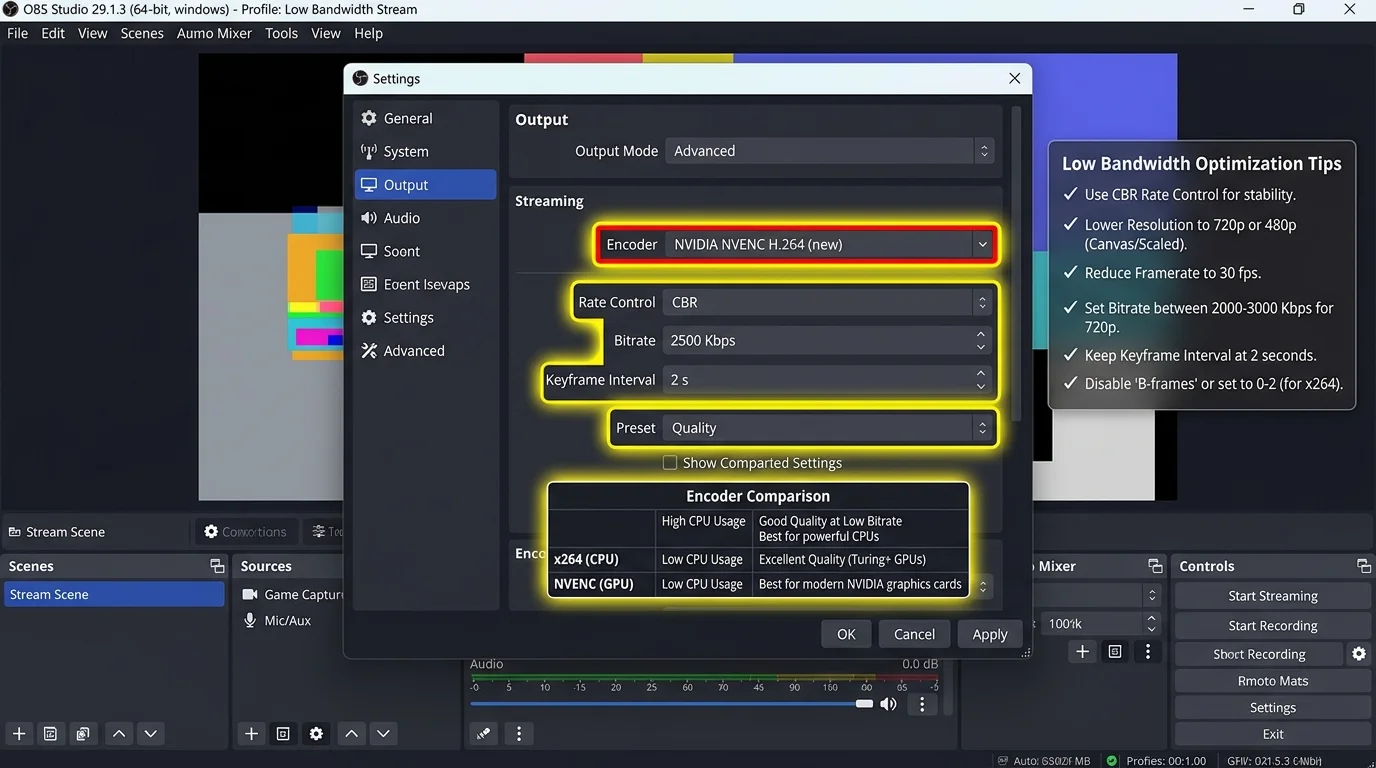Click the Bitrate 2500 Kbps field

pos(828,340)
